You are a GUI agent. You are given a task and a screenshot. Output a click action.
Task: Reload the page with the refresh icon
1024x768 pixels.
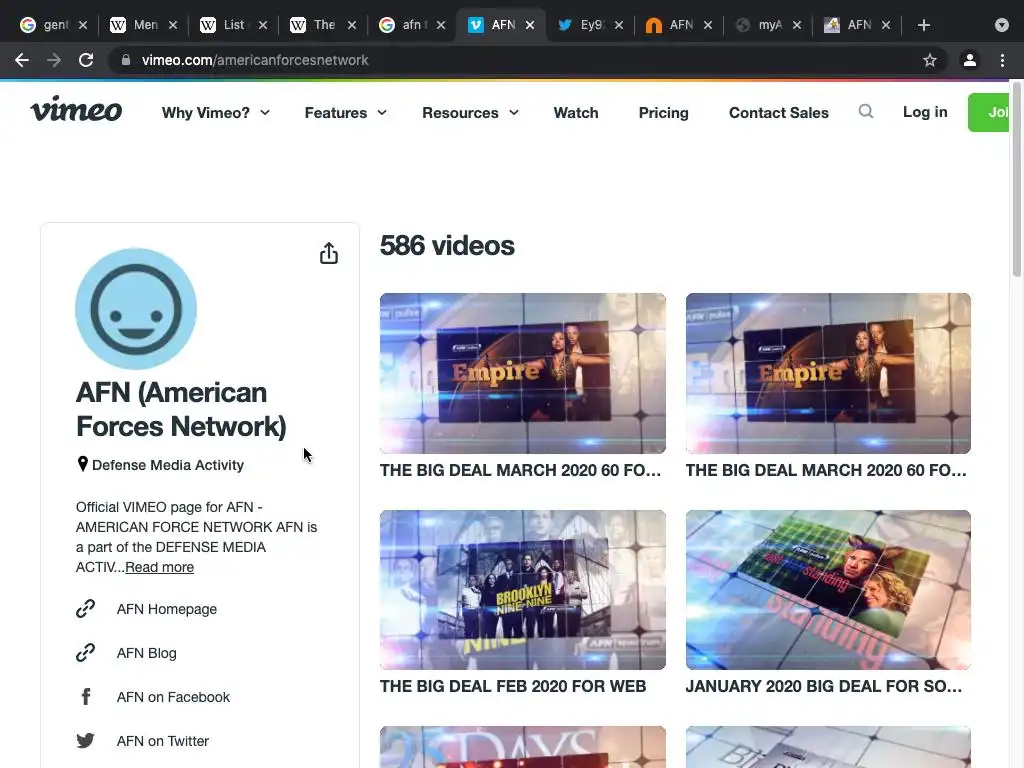86,60
